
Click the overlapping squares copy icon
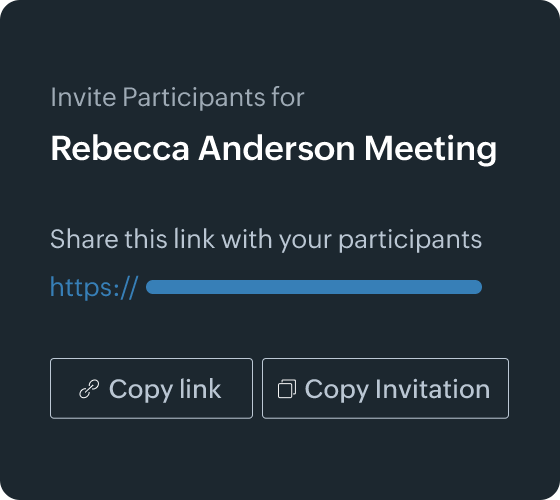coord(287,389)
